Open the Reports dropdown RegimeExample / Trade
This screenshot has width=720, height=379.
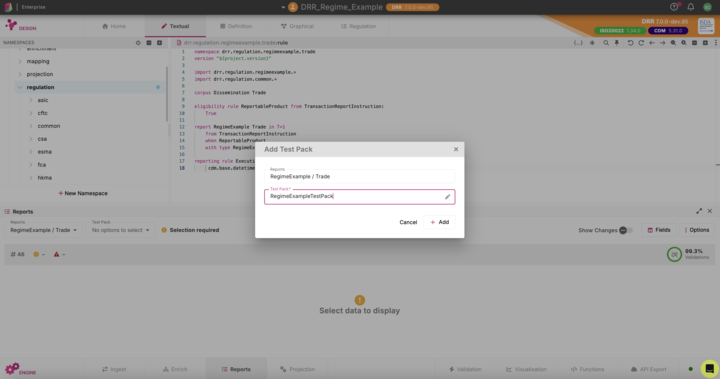tap(44, 230)
